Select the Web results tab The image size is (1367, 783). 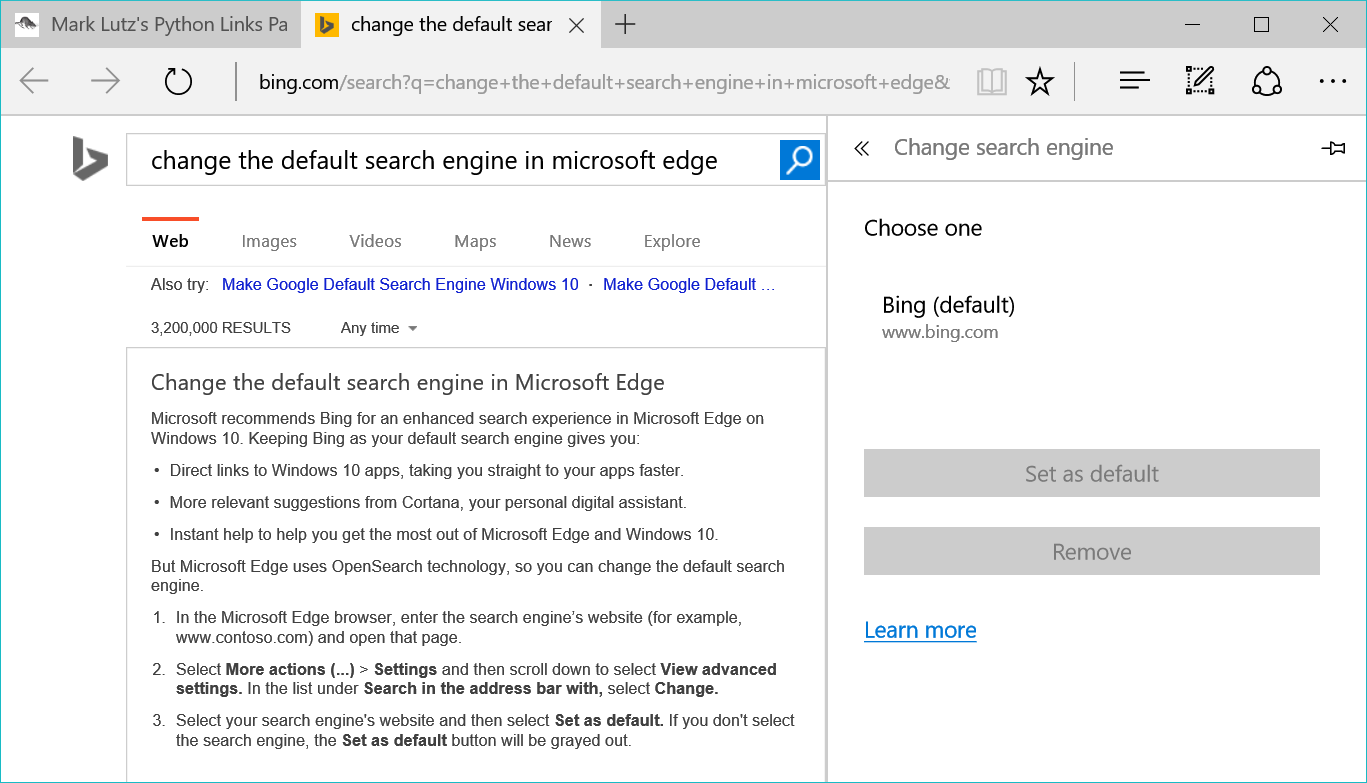tap(170, 241)
